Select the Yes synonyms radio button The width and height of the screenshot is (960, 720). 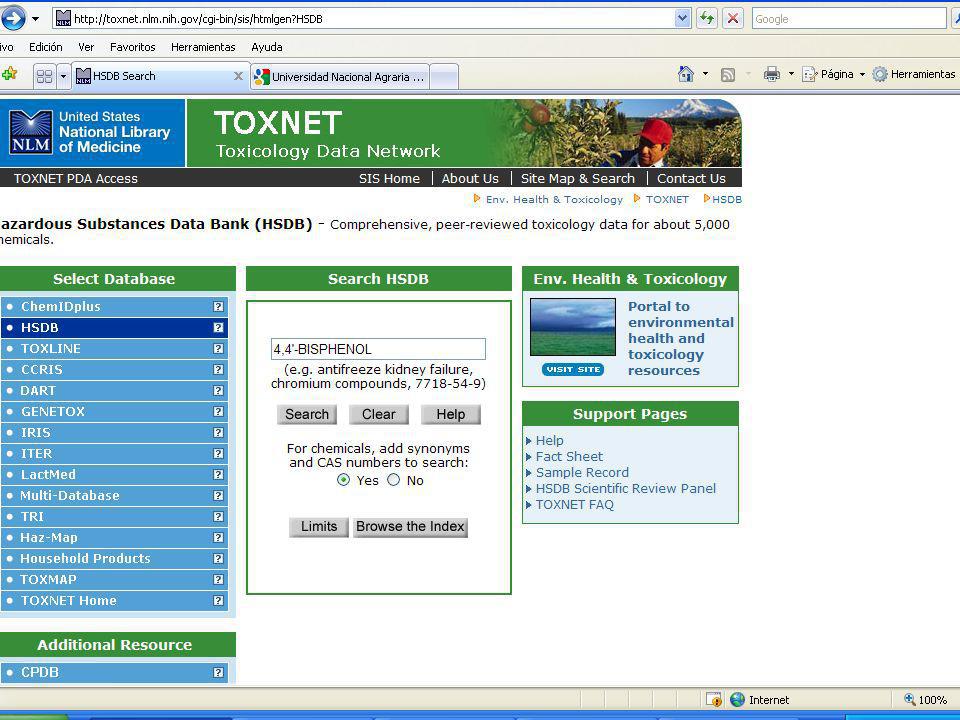click(343, 480)
